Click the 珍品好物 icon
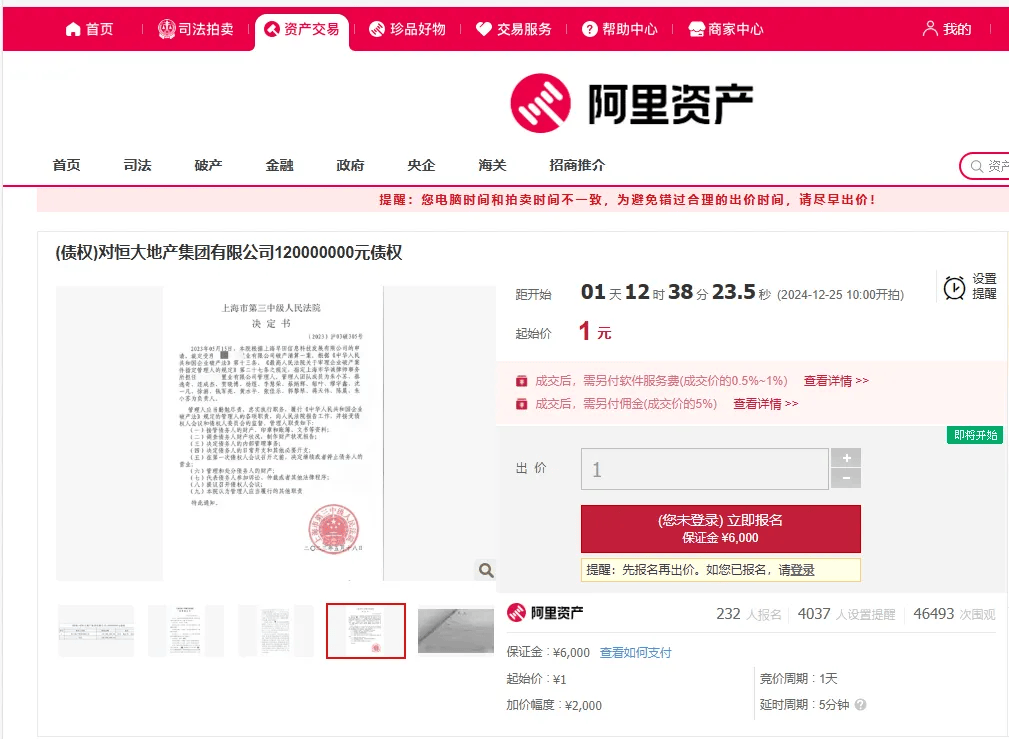 (x=377, y=29)
